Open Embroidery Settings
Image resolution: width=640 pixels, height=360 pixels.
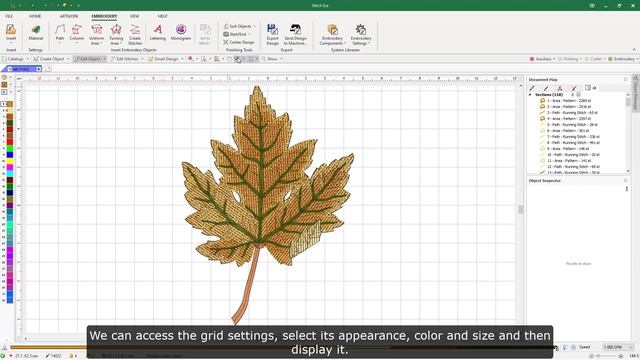tap(361, 34)
